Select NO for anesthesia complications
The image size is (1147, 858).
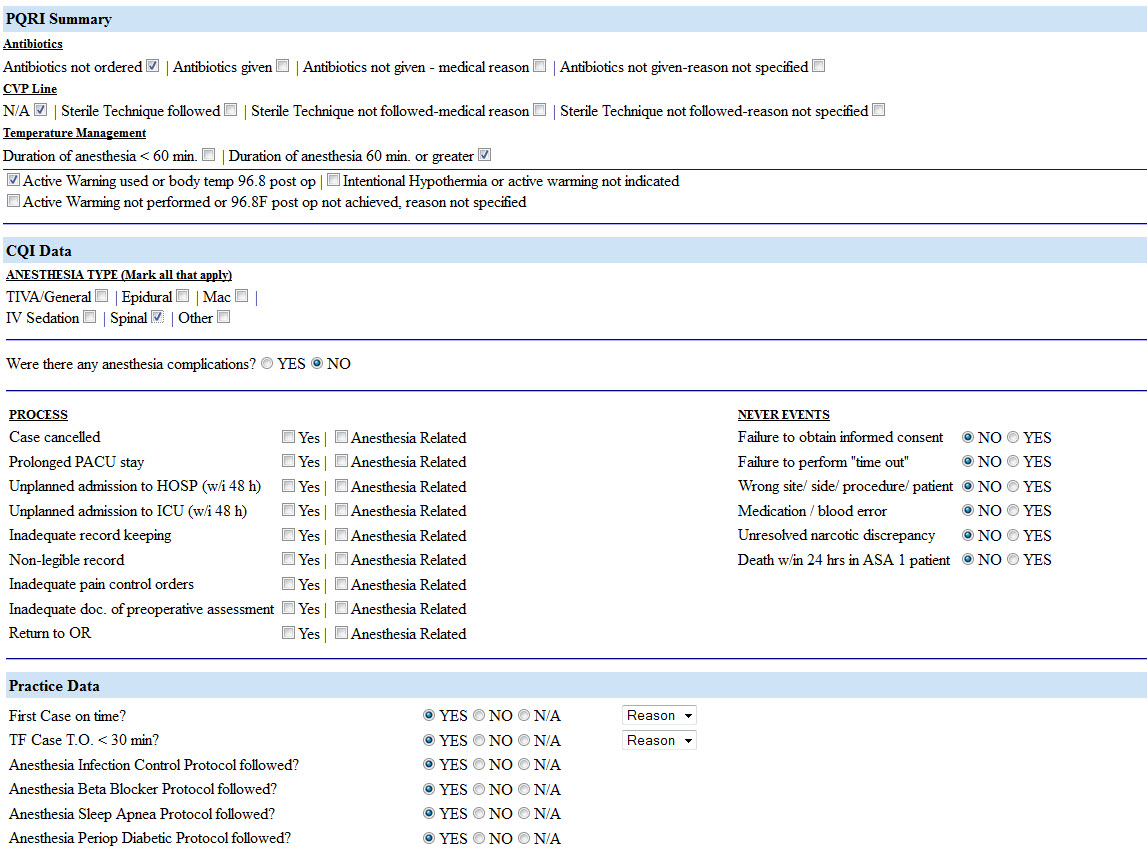(317, 364)
